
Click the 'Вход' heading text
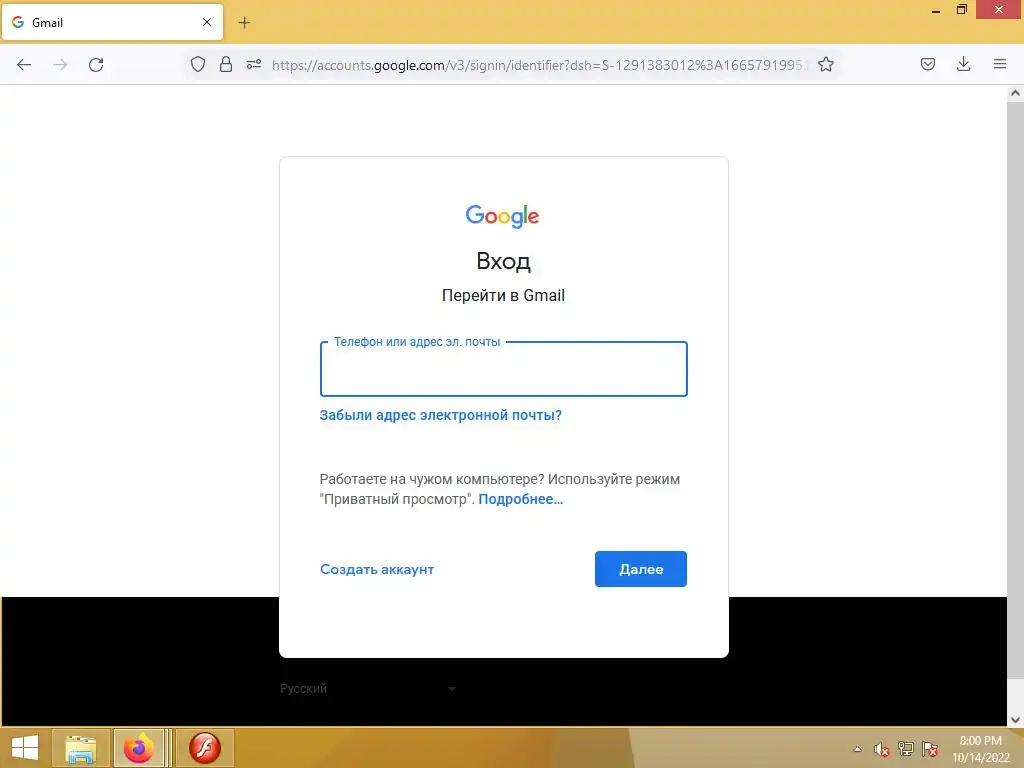[504, 261]
